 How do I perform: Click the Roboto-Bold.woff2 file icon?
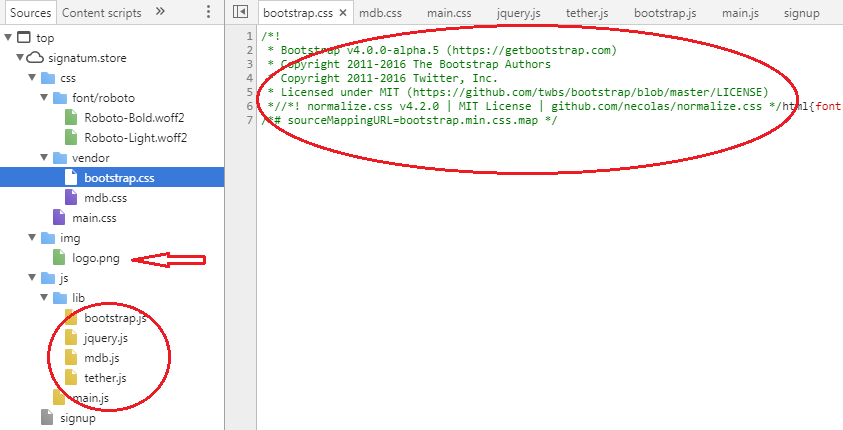[x=71, y=118]
